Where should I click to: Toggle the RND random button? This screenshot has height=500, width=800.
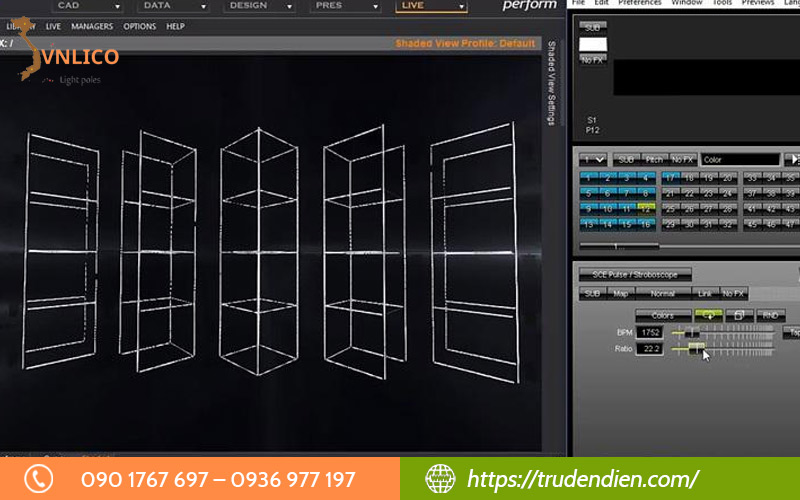click(770, 315)
